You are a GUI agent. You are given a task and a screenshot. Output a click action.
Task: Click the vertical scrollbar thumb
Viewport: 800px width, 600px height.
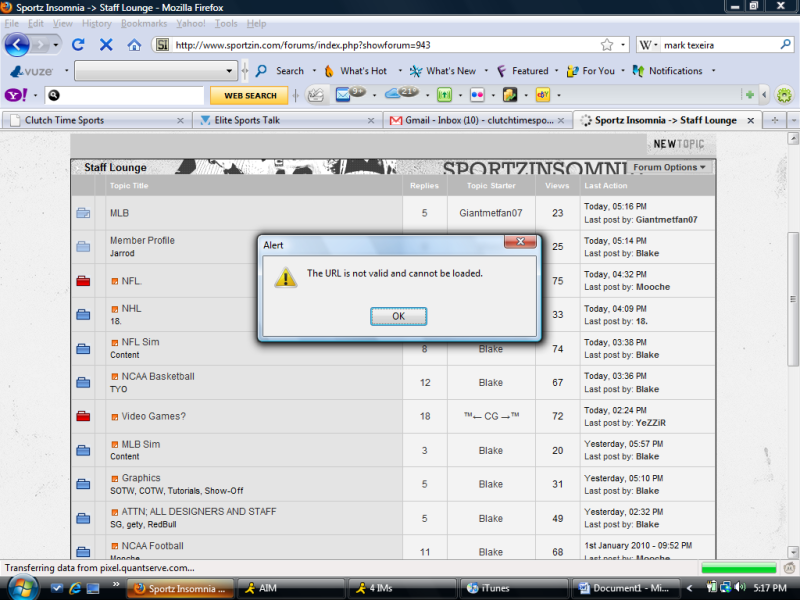tap(792, 299)
